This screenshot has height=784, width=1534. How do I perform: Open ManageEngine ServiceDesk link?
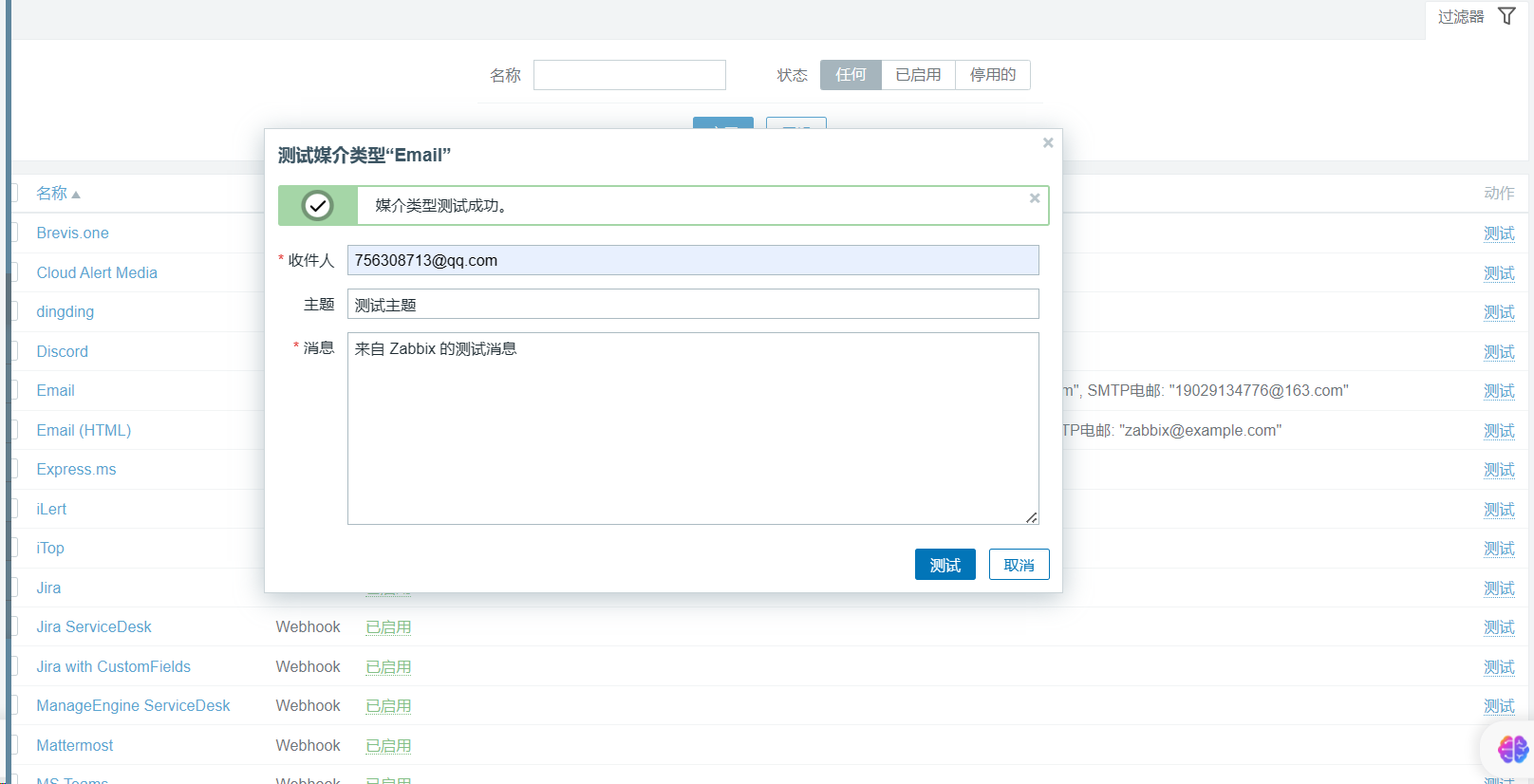pyautogui.click(x=133, y=705)
